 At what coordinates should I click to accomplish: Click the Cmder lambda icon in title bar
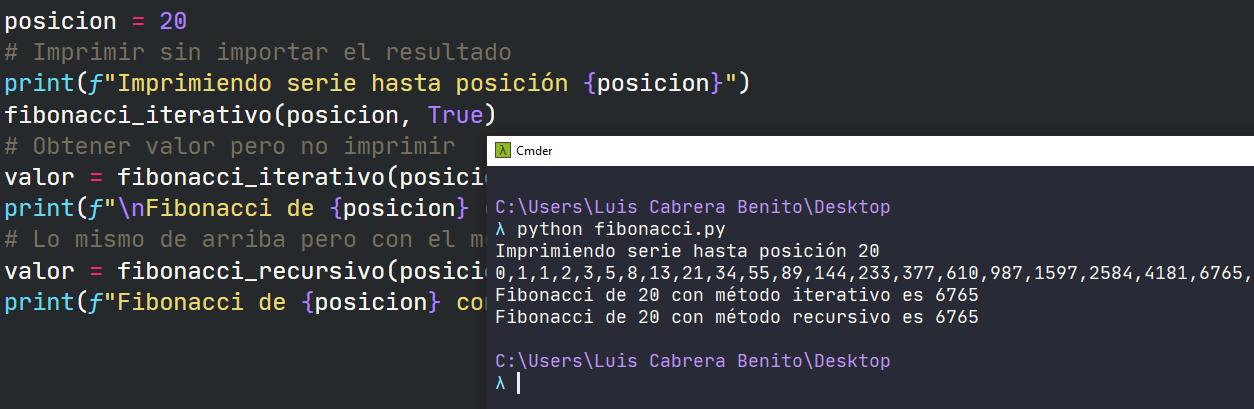(503, 151)
